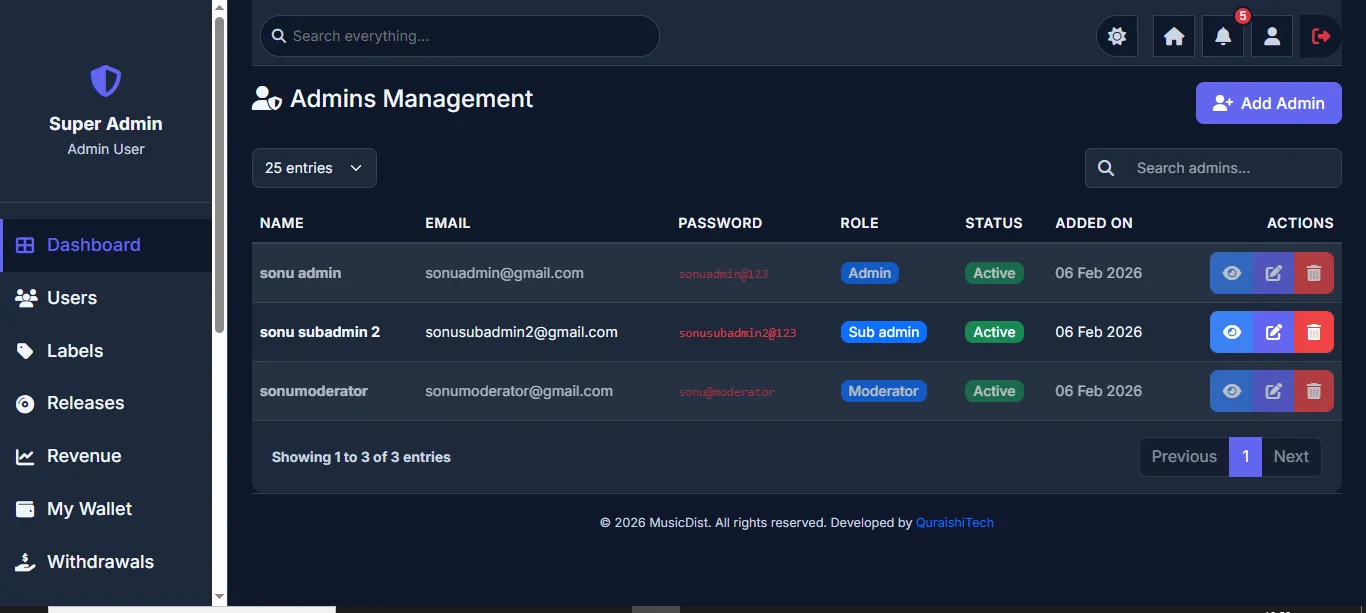Sort by the ROLE column header

[859, 223]
